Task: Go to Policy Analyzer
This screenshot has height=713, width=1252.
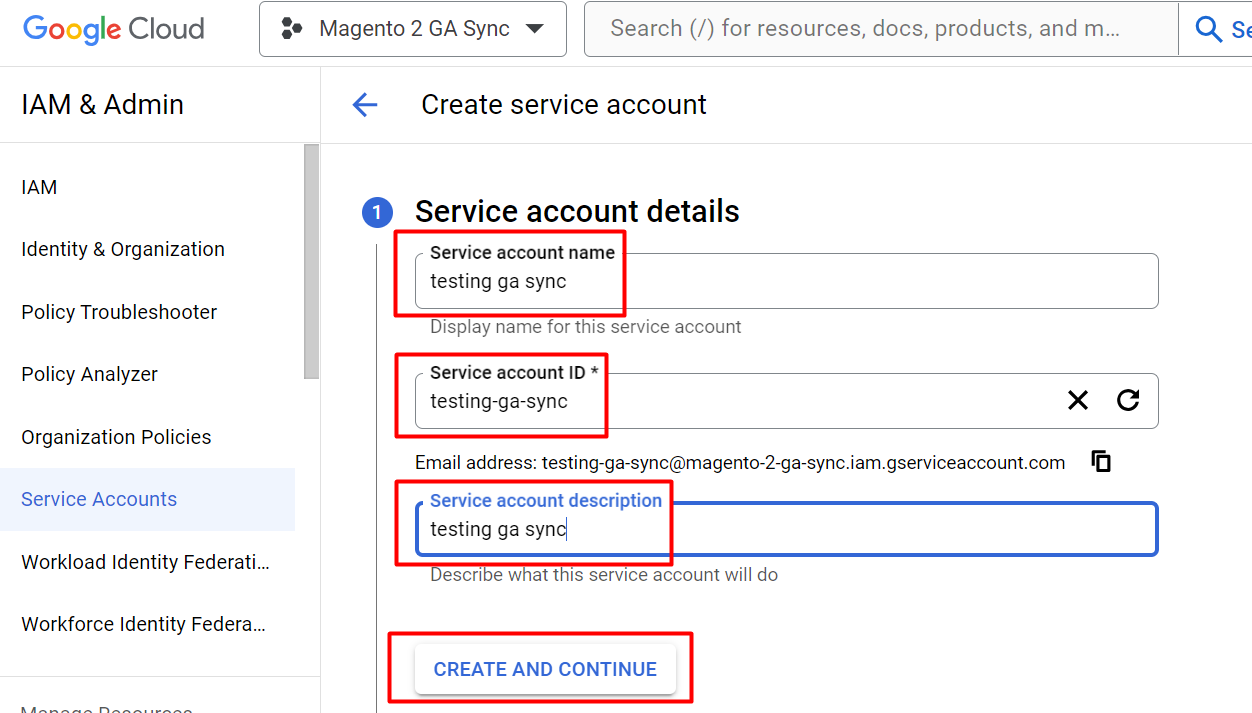Action: [90, 374]
